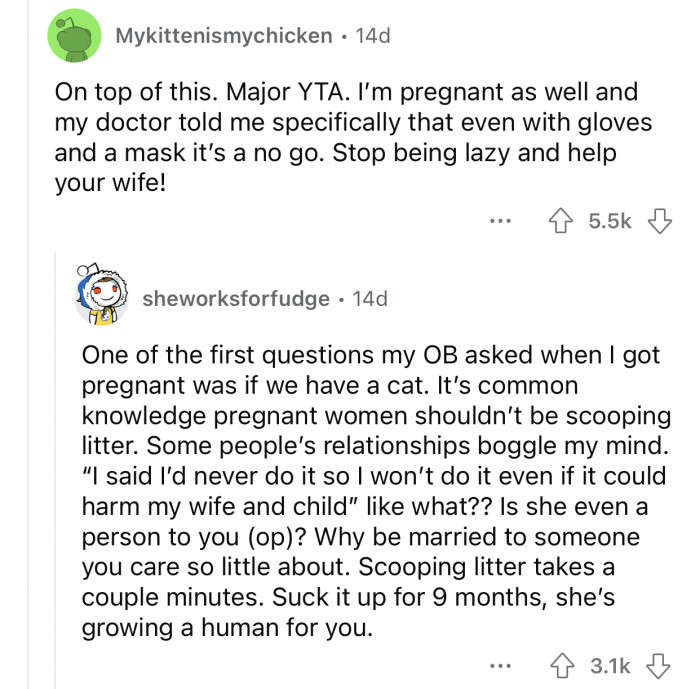Upvote Mykittenismychicken's comment
The width and height of the screenshot is (700, 689).
point(561,221)
